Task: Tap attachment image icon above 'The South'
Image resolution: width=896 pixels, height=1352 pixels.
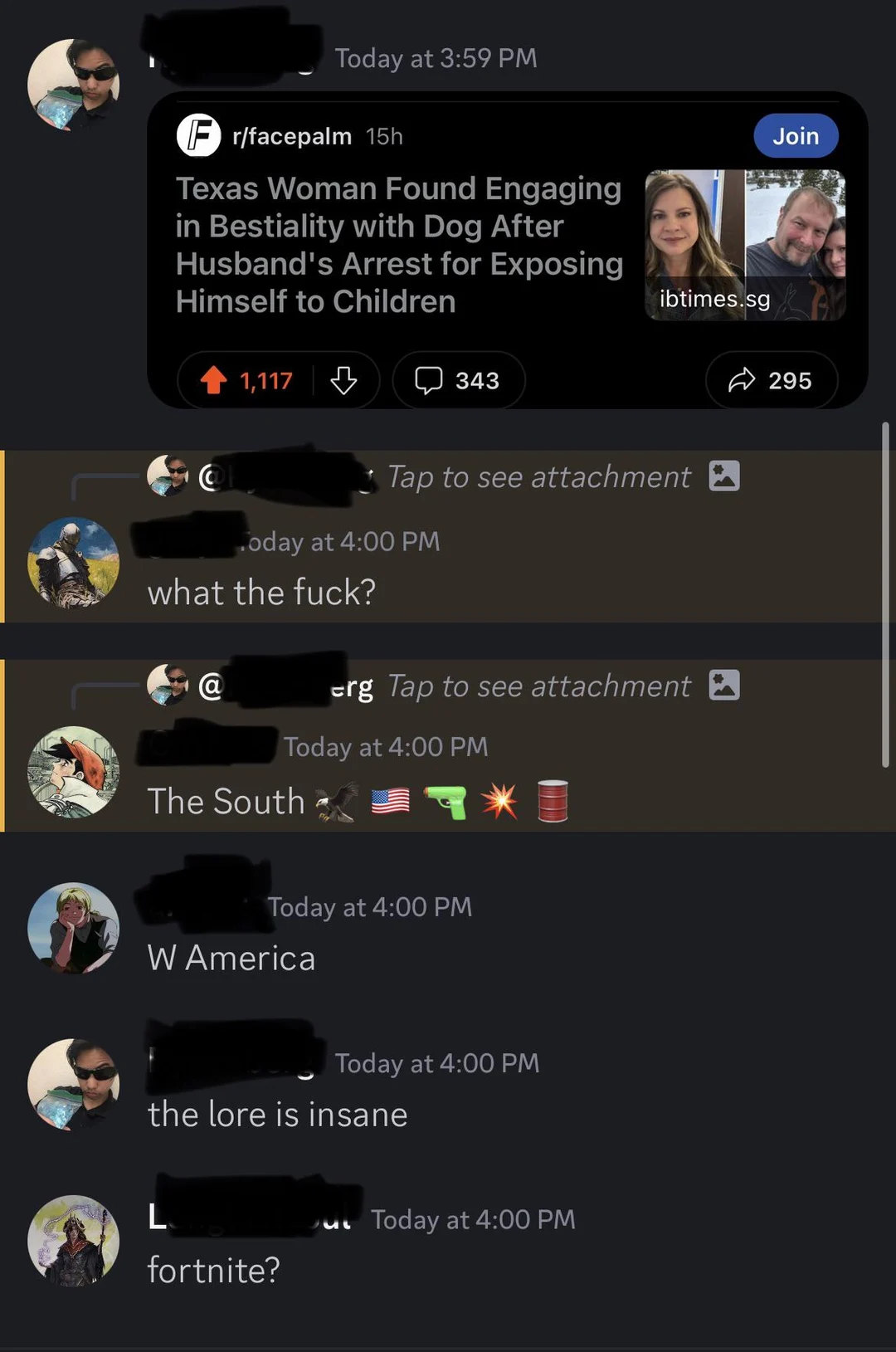Action: coord(724,686)
